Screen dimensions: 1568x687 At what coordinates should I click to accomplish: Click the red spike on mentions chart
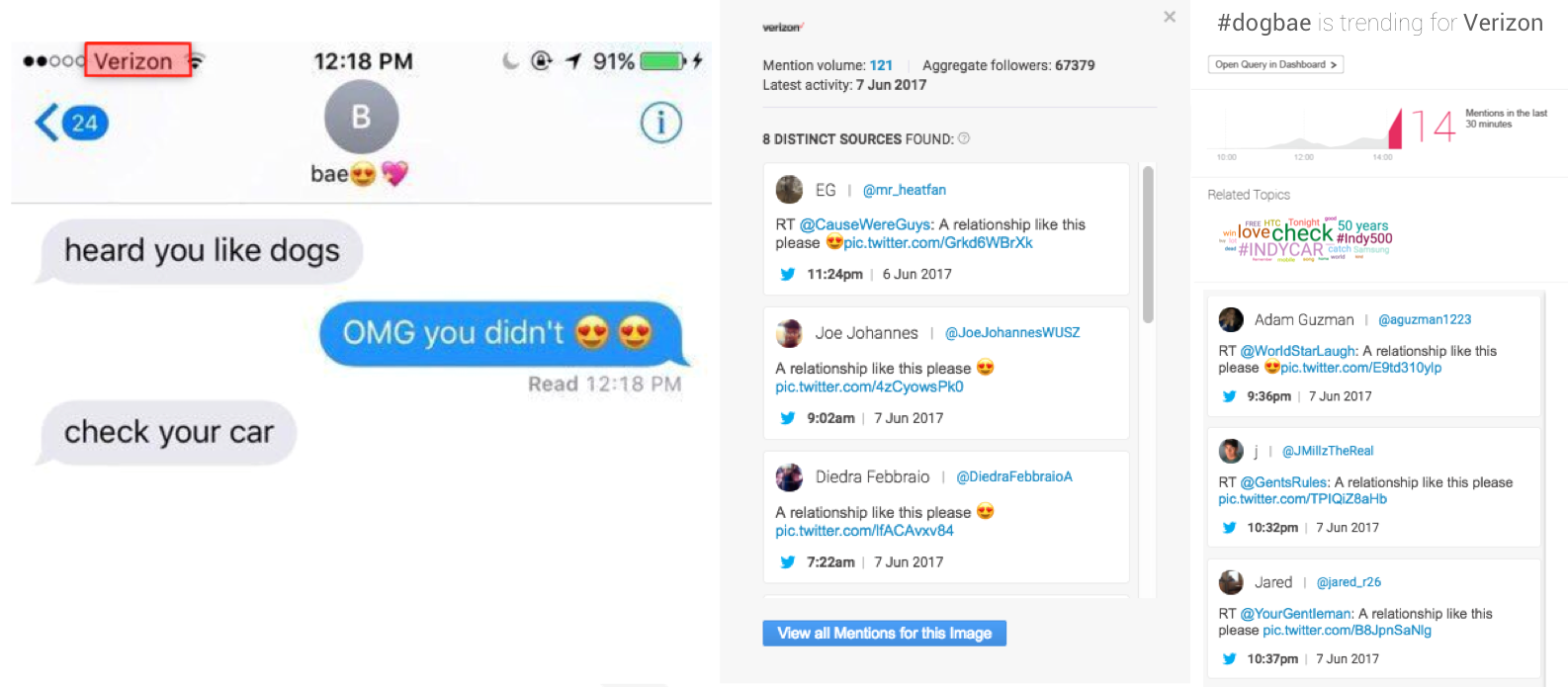tap(1396, 129)
